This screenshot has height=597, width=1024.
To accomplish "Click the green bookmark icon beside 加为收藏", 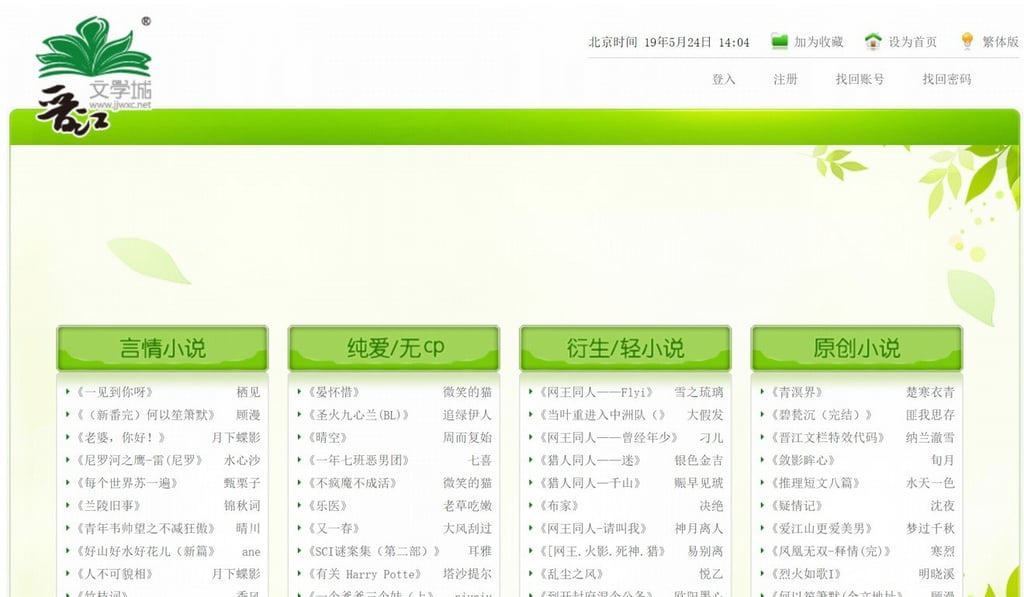I will tap(780, 41).
